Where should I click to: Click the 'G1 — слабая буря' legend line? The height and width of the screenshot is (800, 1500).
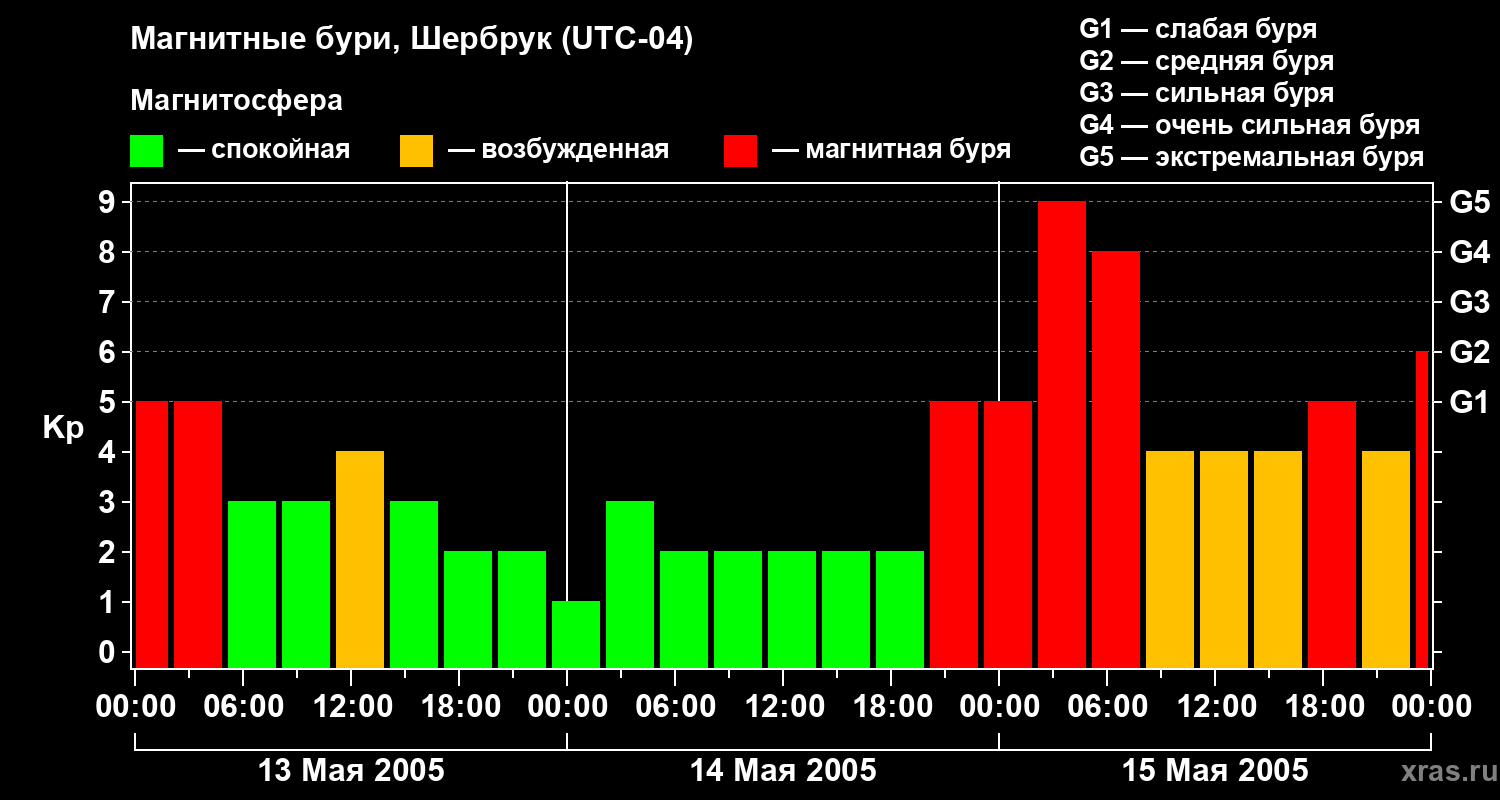click(x=1198, y=29)
